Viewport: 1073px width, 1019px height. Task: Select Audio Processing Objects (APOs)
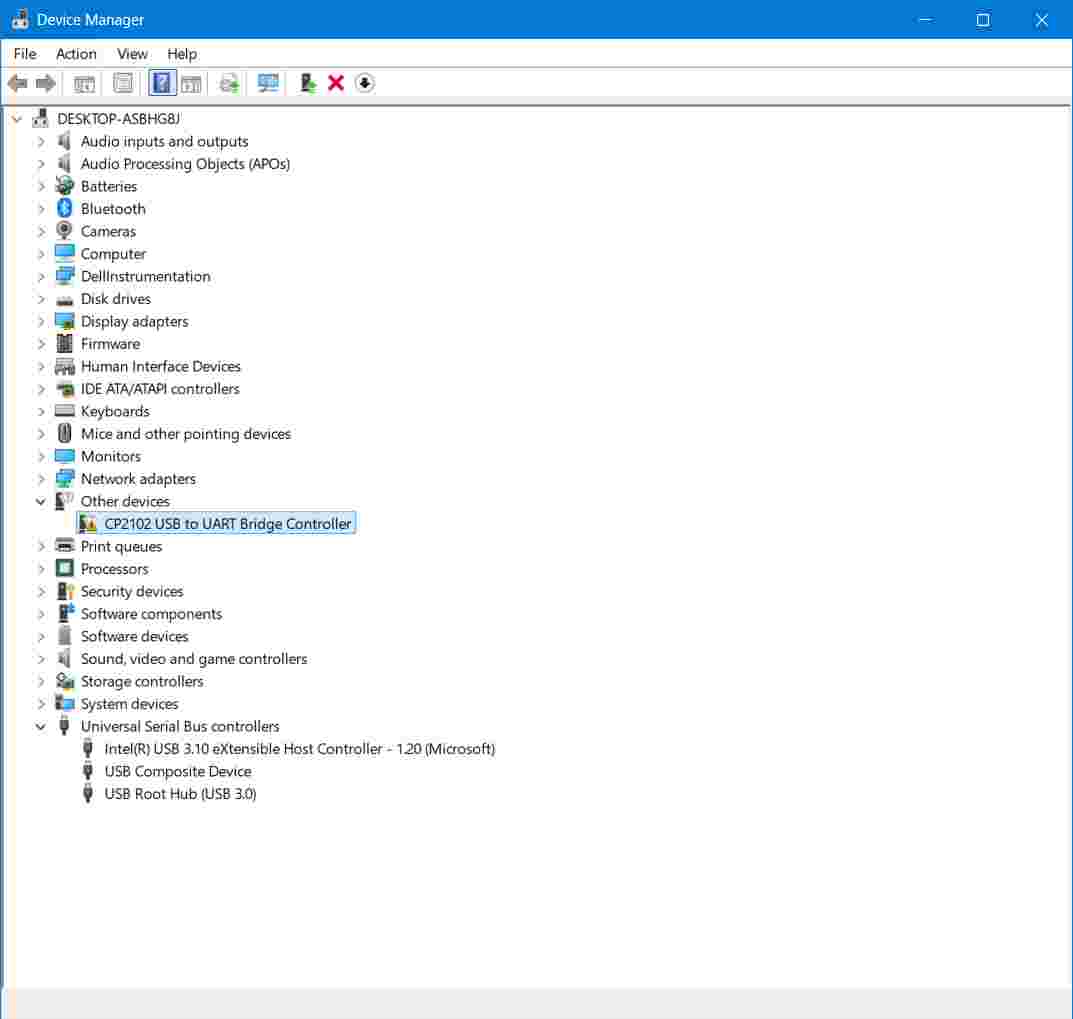click(185, 164)
